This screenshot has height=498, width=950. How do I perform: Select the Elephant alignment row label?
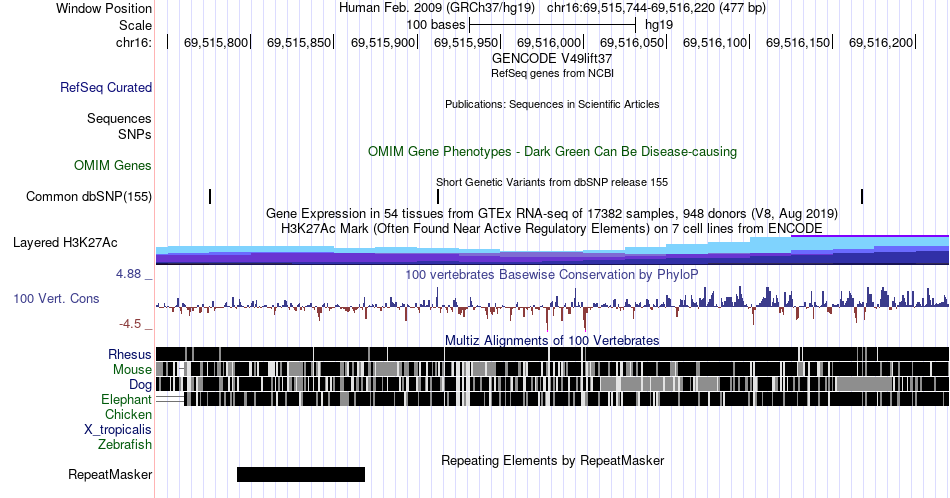[x=126, y=399]
